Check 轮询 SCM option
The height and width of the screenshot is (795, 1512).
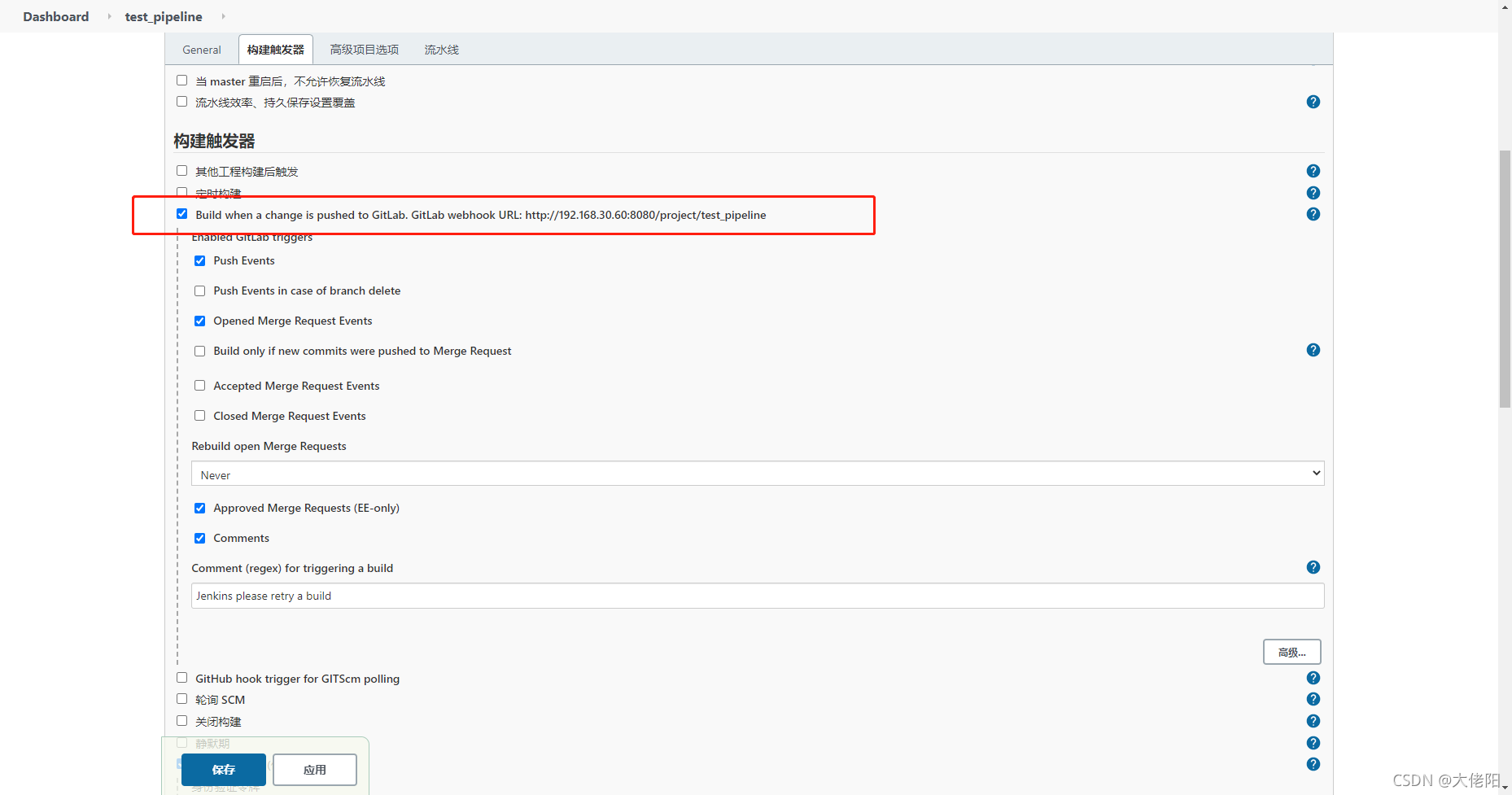[x=181, y=699]
